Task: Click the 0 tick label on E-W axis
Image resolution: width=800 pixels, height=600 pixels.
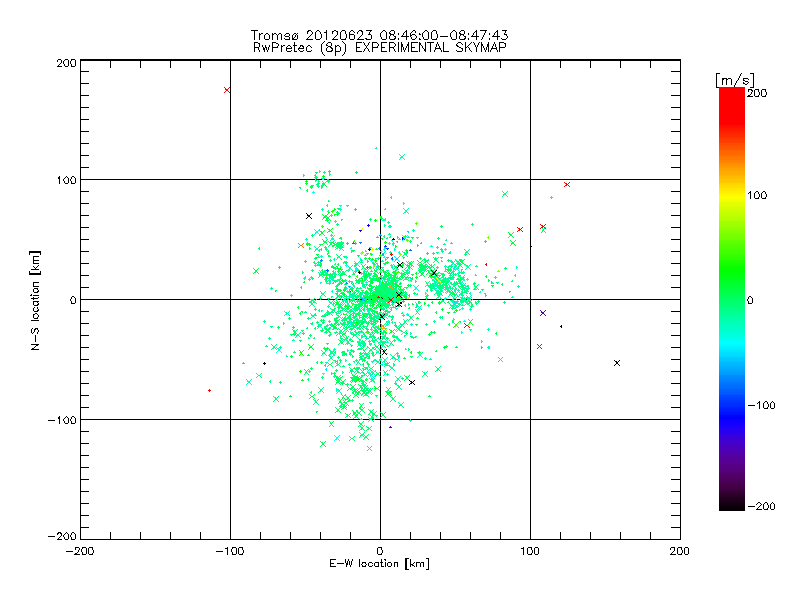Action: click(x=380, y=551)
